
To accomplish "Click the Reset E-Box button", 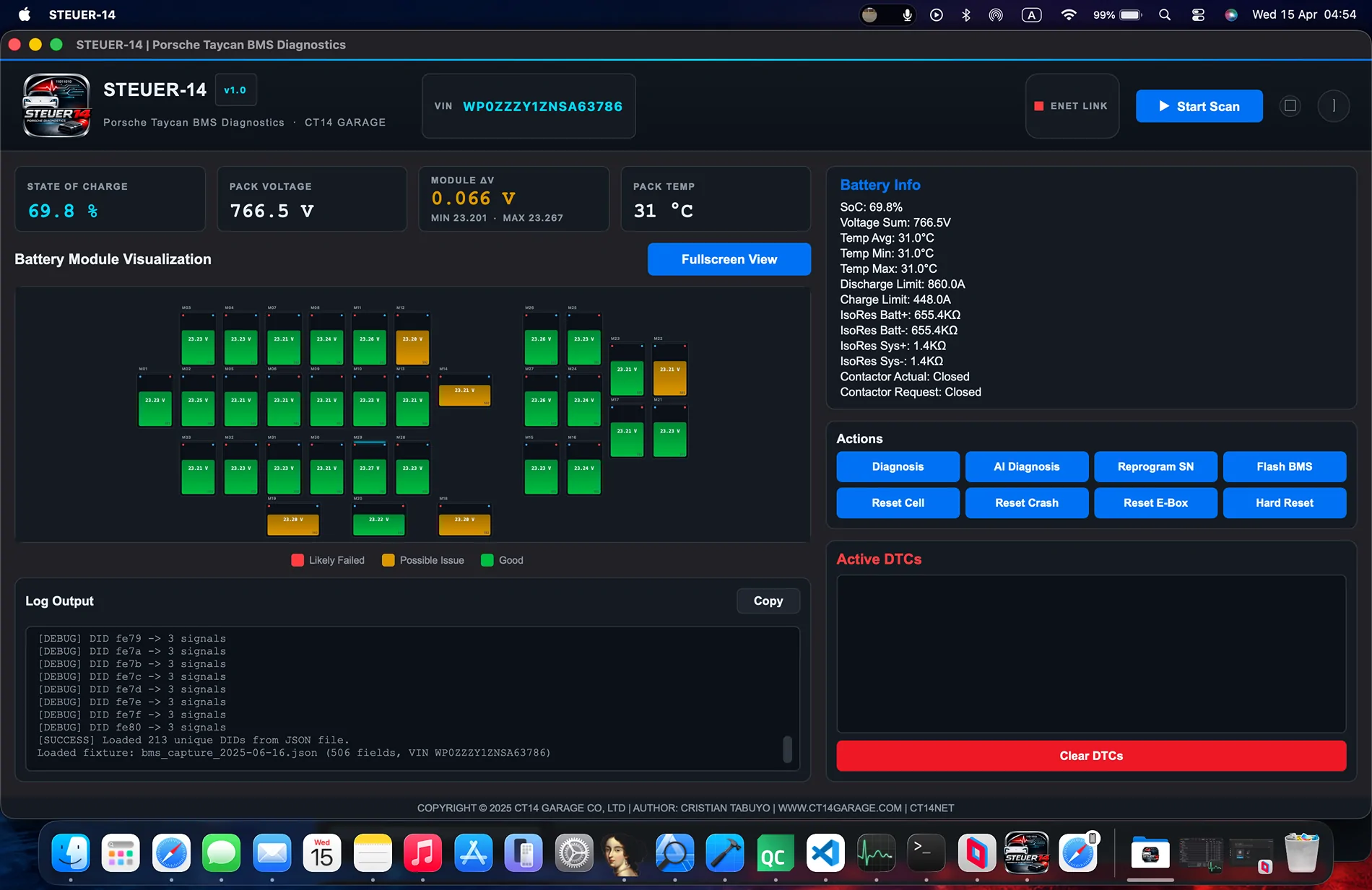I will click(x=1155, y=502).
